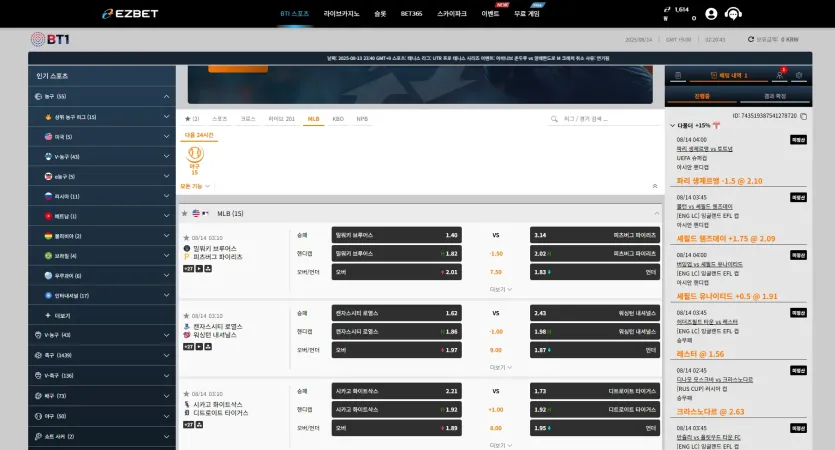
Task: Click the BT1 logo
Action: 50,39
